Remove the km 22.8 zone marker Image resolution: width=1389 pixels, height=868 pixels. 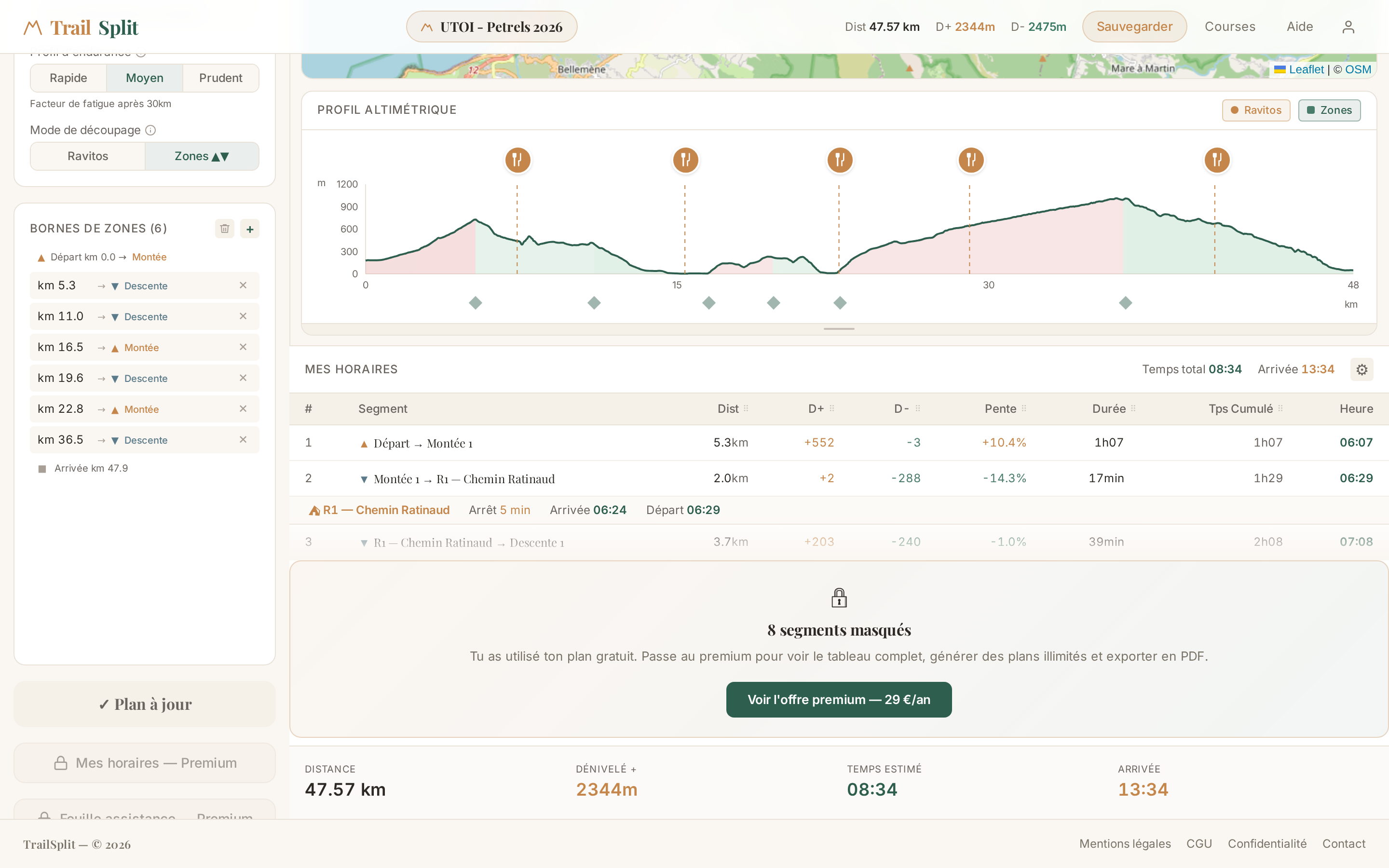point(243,409)
